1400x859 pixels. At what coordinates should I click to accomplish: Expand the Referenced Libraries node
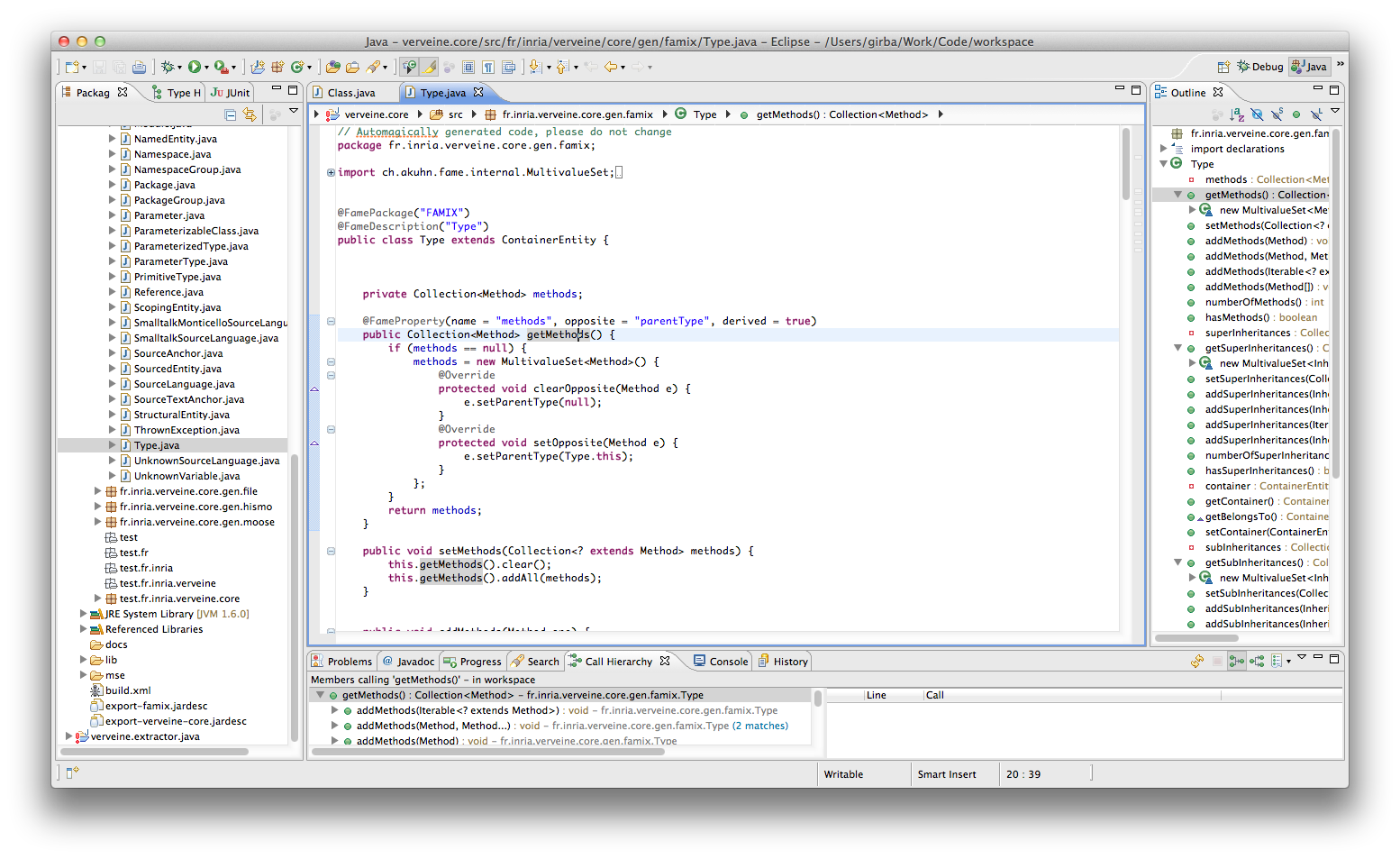83,629
